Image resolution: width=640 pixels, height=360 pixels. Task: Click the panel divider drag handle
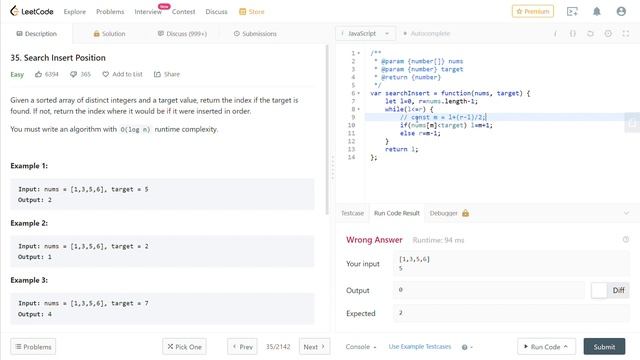tap(333, 167)
